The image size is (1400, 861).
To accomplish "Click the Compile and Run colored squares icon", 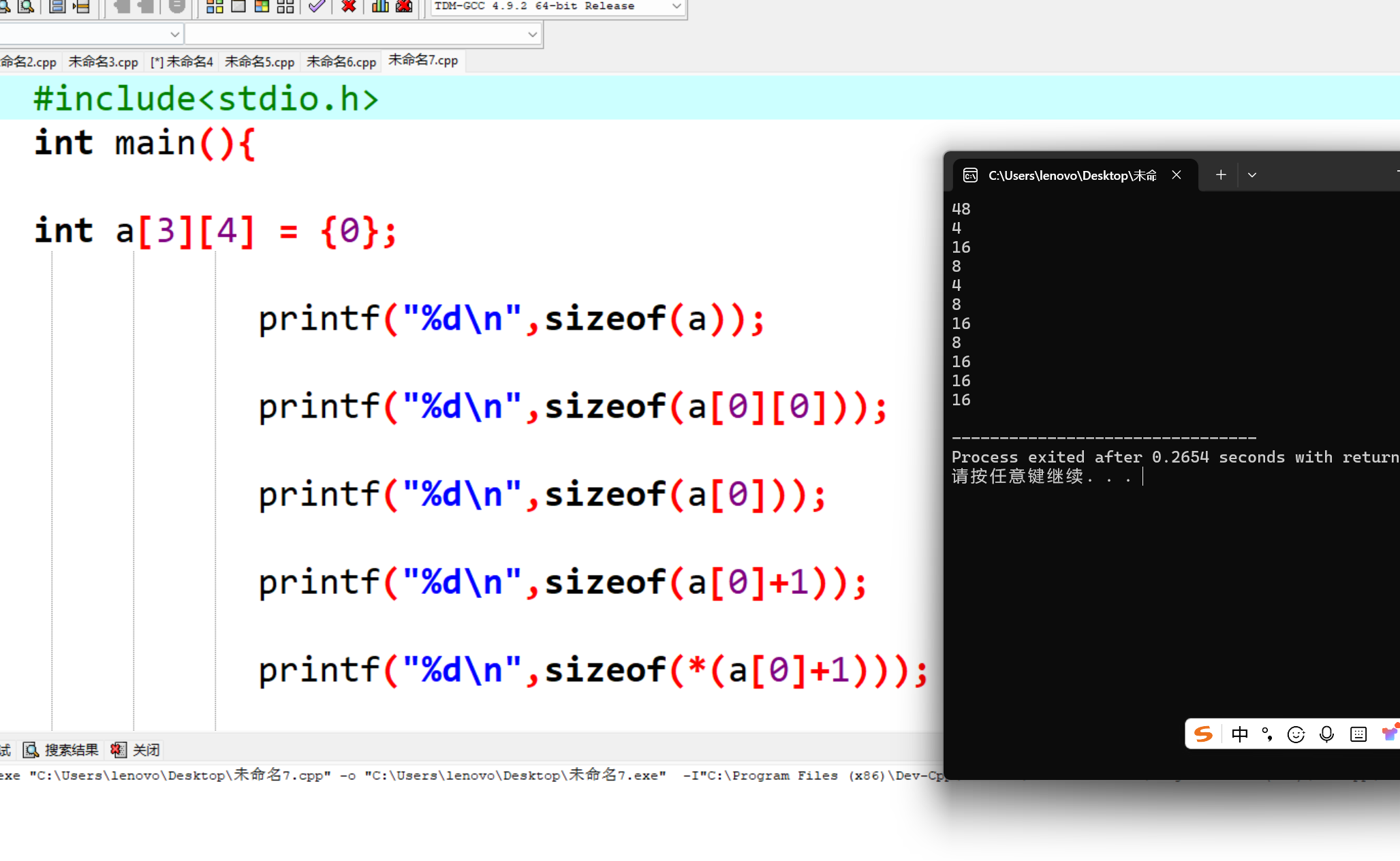I will pos(262,7).
